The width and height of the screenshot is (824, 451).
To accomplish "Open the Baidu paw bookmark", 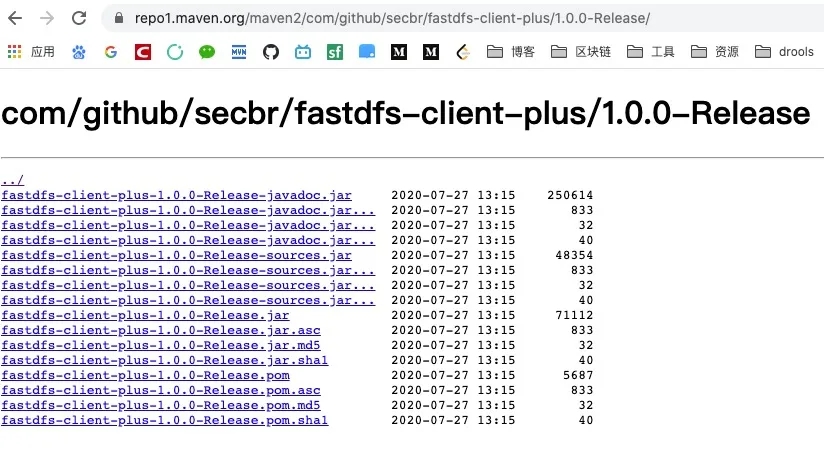I will (79, 52).
